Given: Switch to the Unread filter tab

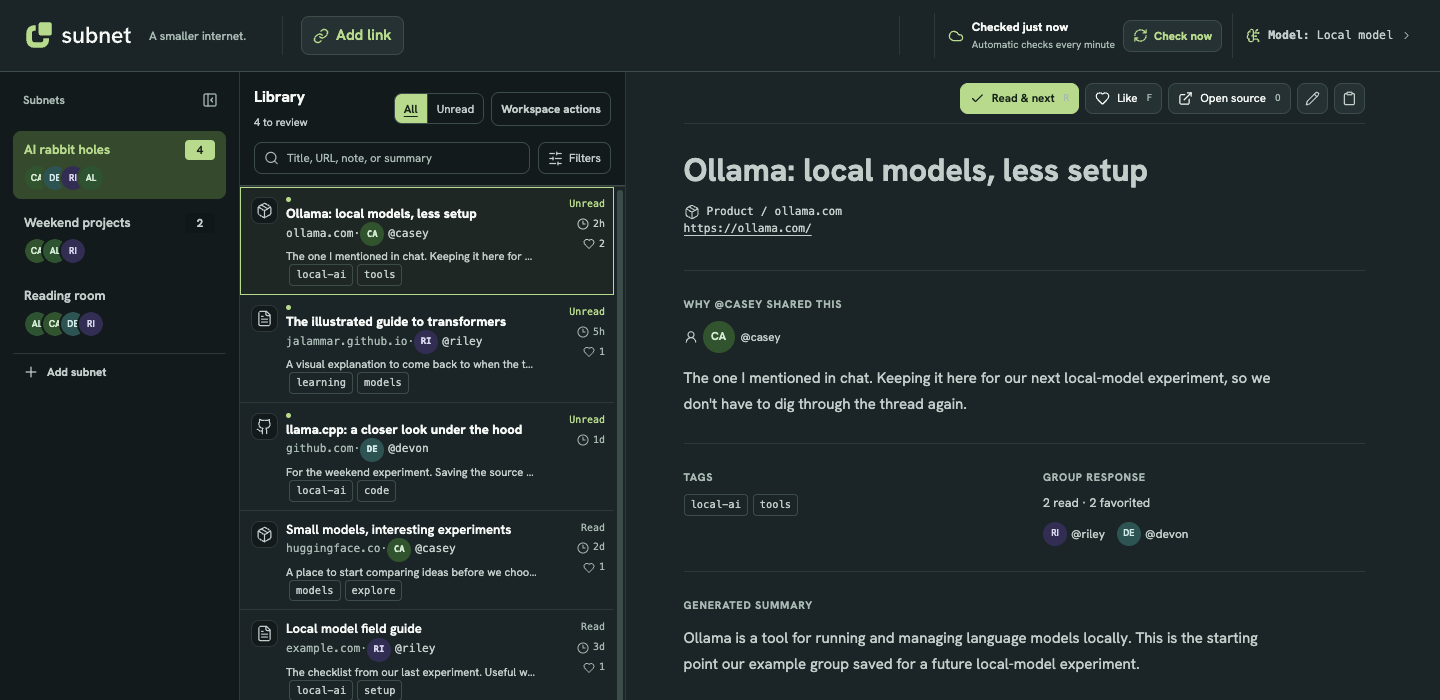Looking at the screenshot, I should (x=455, y=109).
